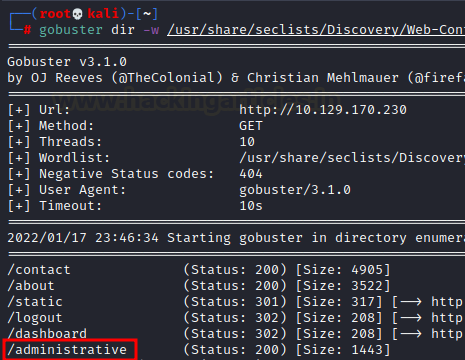The image size is (465, 360).
Task: Click the skull icon in the prompt
Action: [x=77, y=14]
